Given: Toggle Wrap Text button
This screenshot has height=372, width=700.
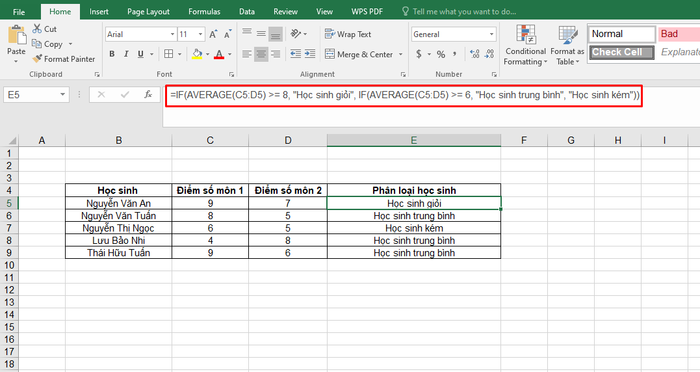Looking at the screenshot, I should coord(348,34).
